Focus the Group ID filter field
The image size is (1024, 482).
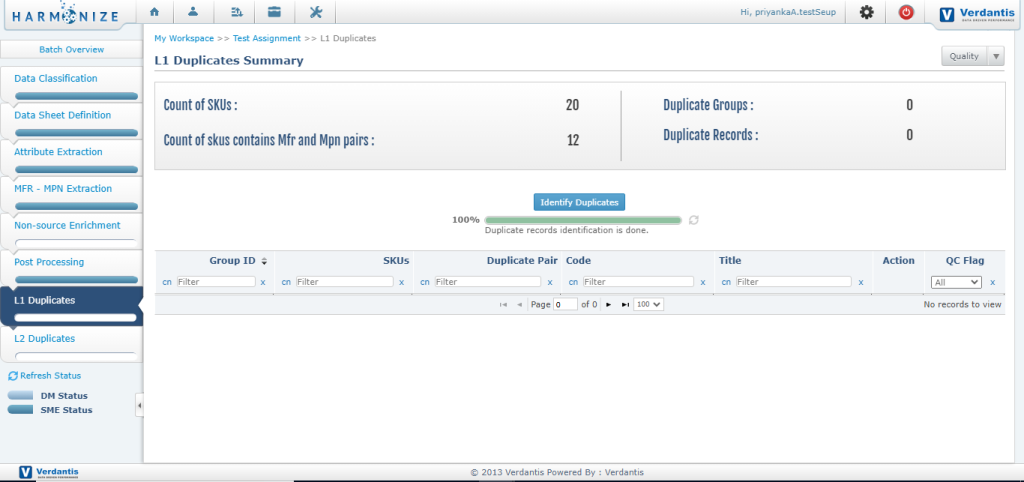(216, 282)
